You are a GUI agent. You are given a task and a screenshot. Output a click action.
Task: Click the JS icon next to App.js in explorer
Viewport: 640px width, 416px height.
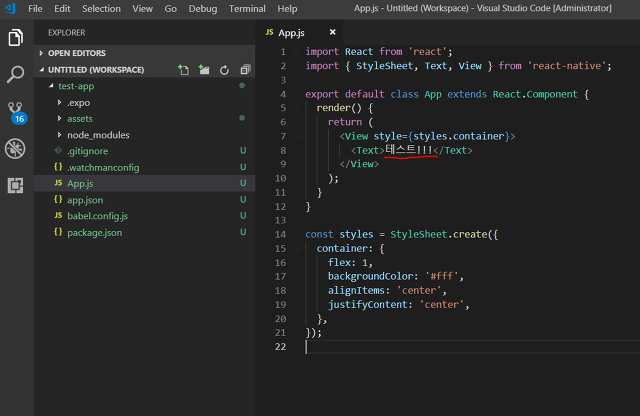[58, 183]
